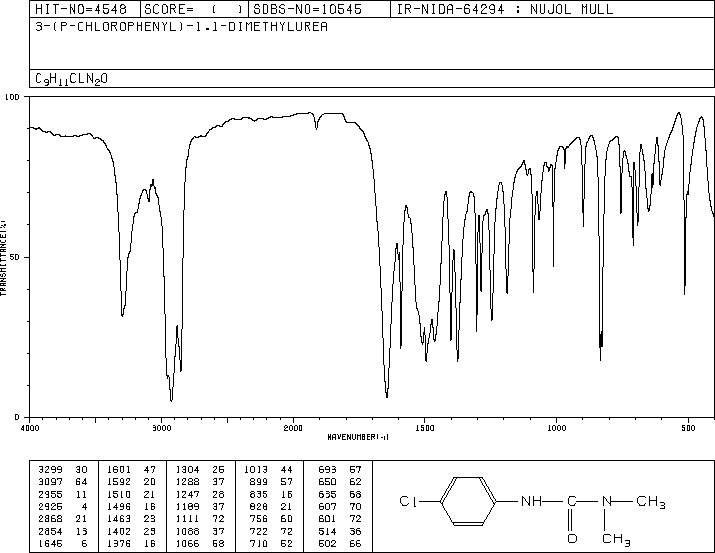Select the 2854 peak entry
Image resolution: width=715 pixels, height=553 pixels.
pos(62,531)
